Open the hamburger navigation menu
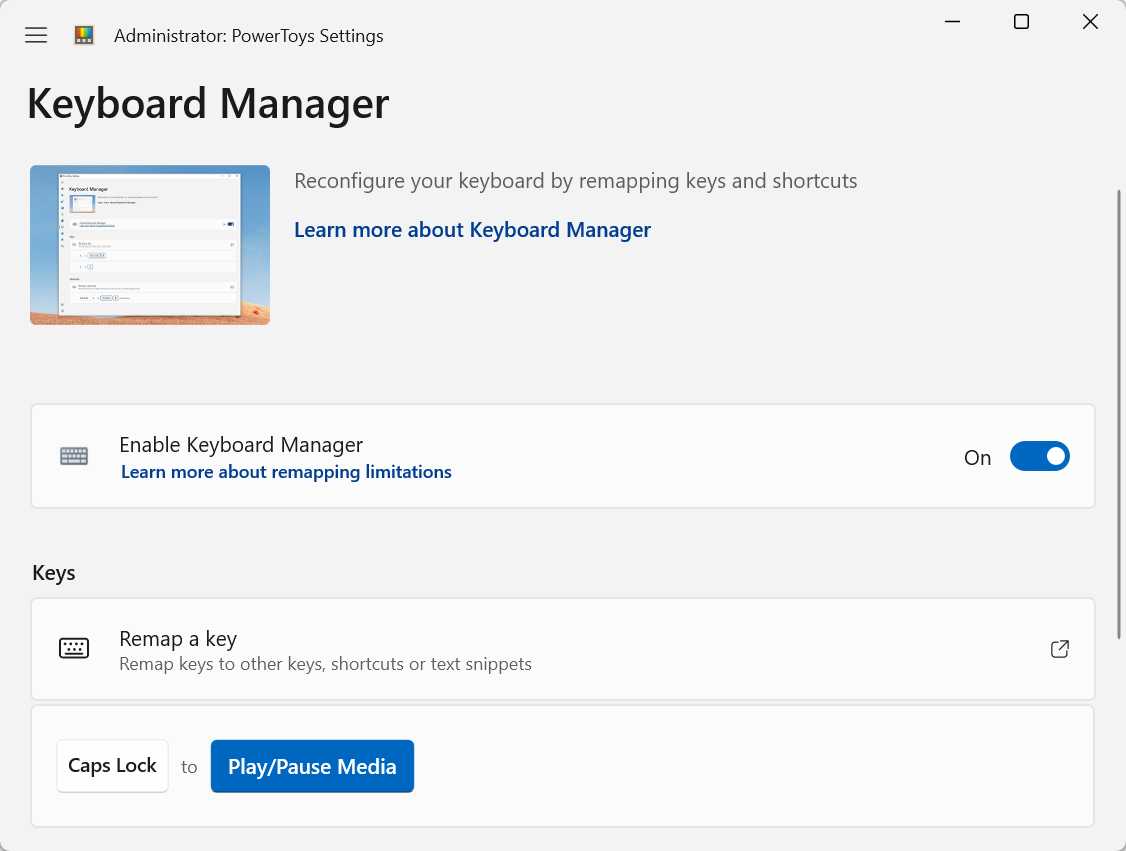 coord(36,35)
